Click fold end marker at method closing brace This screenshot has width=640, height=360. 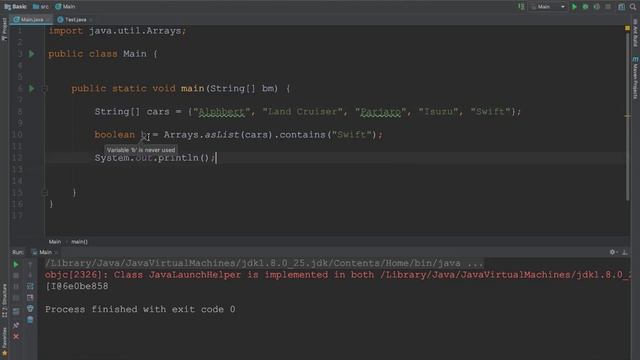tap(45, 192)
